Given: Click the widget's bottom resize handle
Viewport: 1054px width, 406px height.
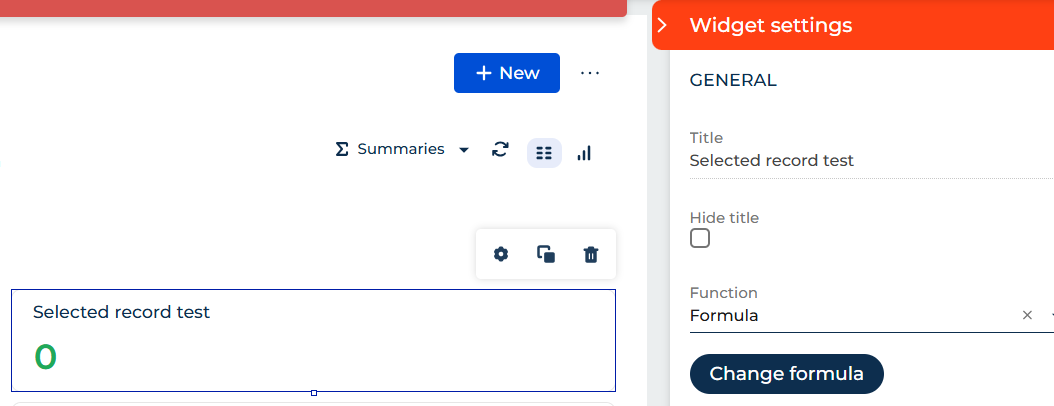Looking at the screenshot, I should tap(314, 393).
